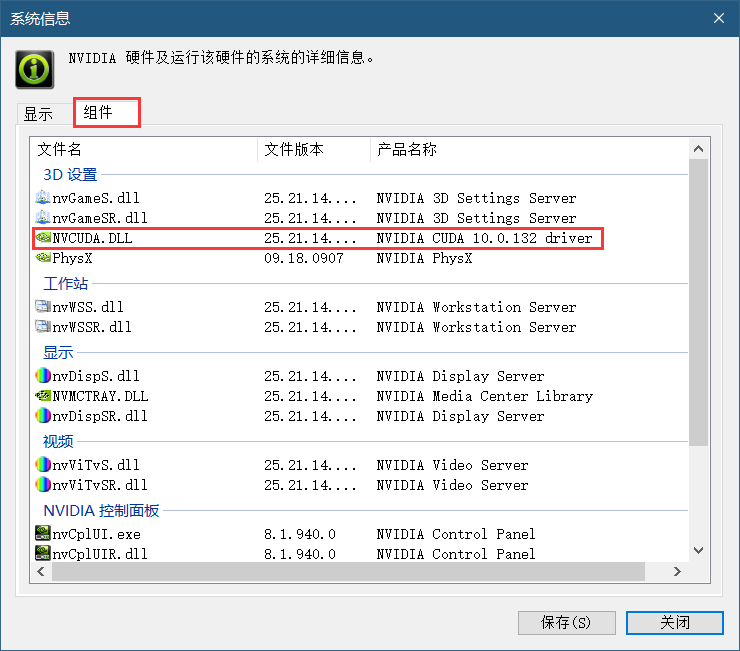Click the horizontal scrollbar thumb
This screenshot has width=740, height=651.
[x=348, y=572]
